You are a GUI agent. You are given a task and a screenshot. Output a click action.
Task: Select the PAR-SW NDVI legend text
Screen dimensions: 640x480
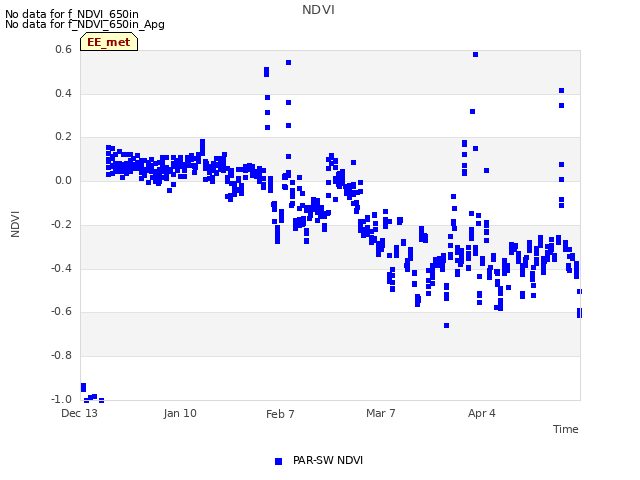click(x=328, y=460)
